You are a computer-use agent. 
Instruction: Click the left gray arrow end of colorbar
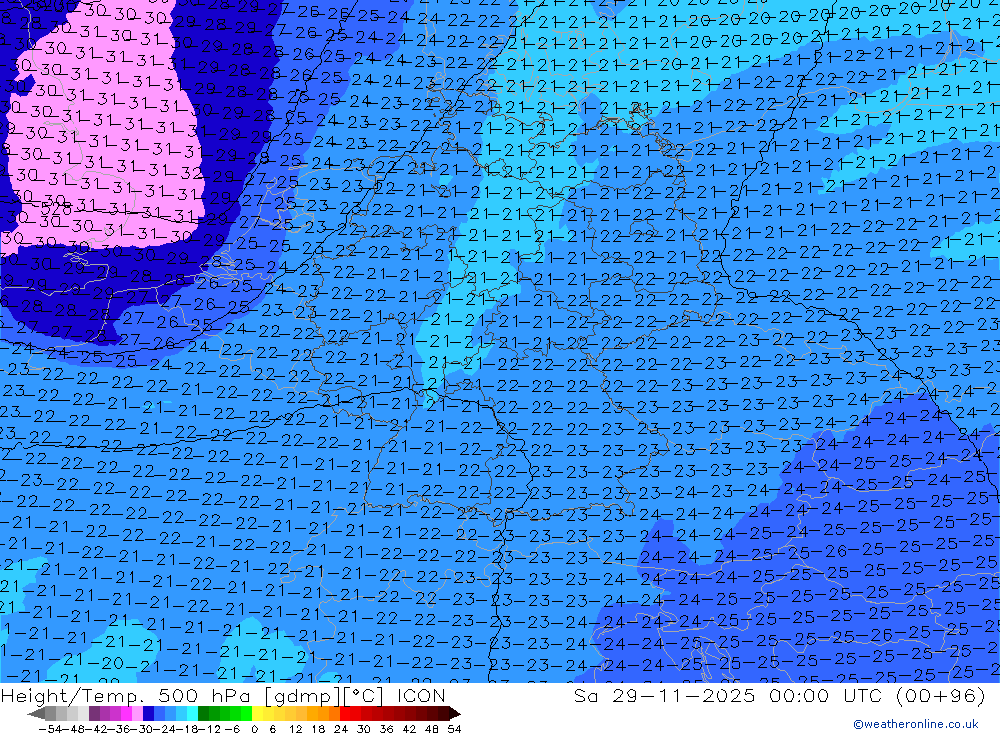(x=36, y=714)
